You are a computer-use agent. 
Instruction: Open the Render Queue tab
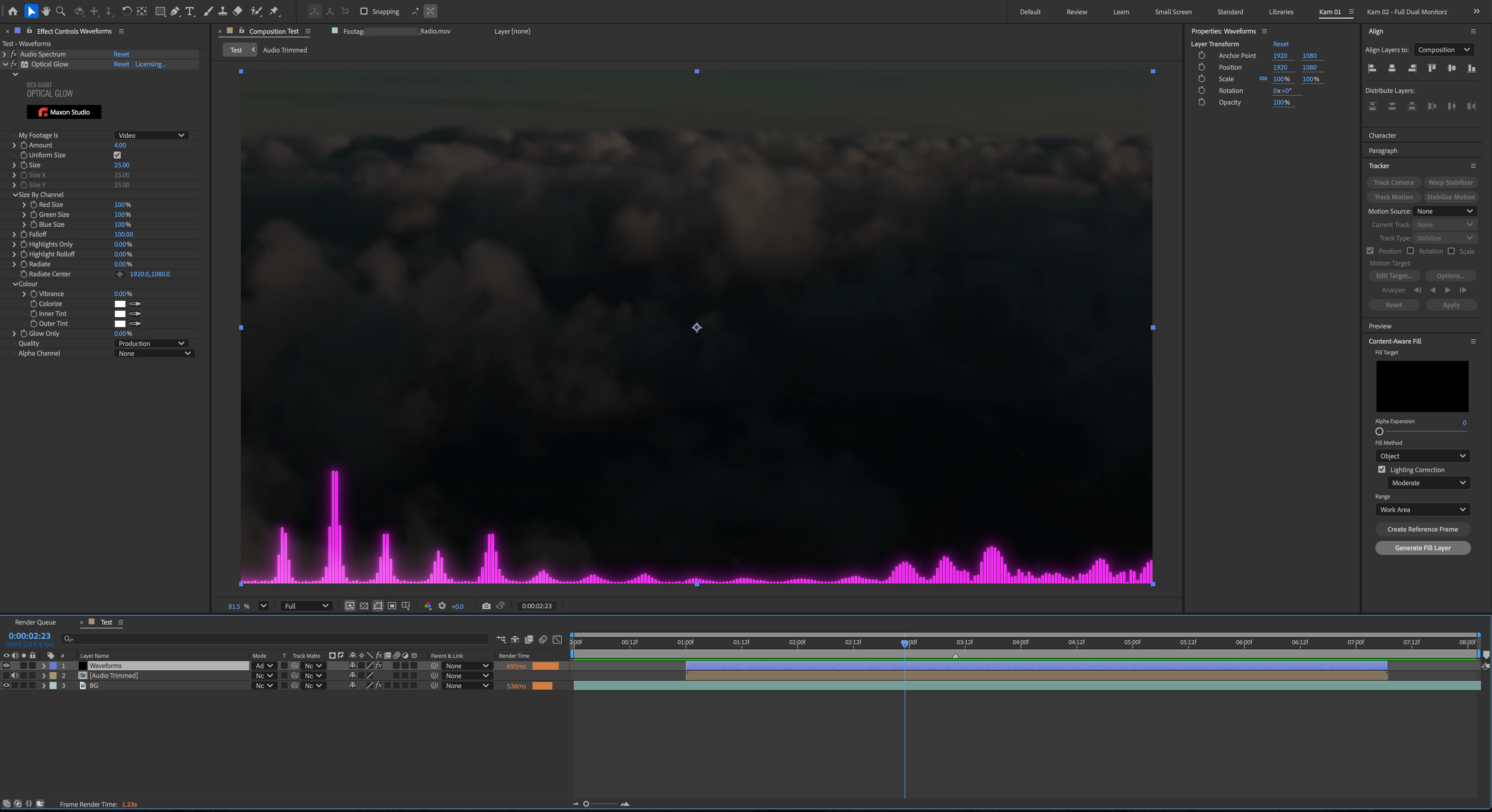[35, 622]
